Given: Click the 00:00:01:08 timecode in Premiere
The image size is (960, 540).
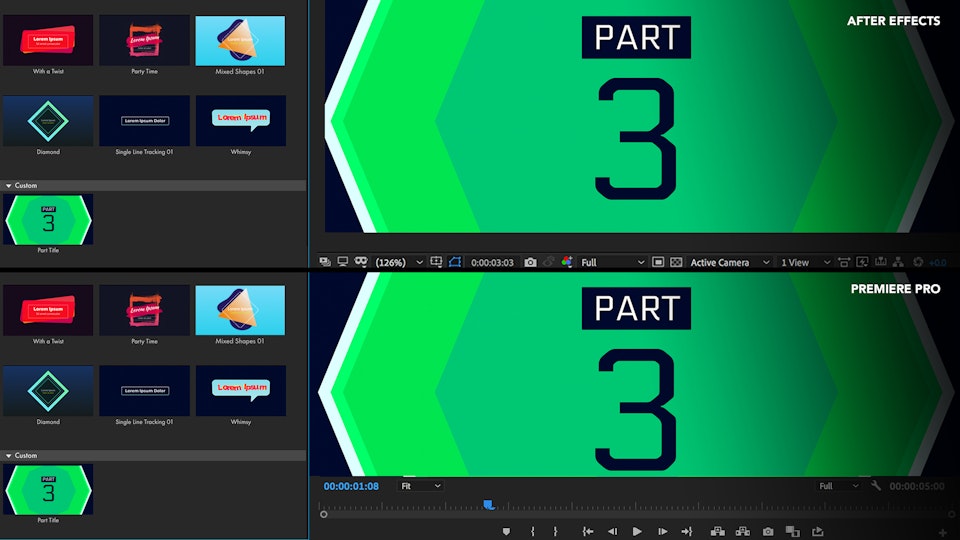Looking at the screenshot, I should point(351,486).
